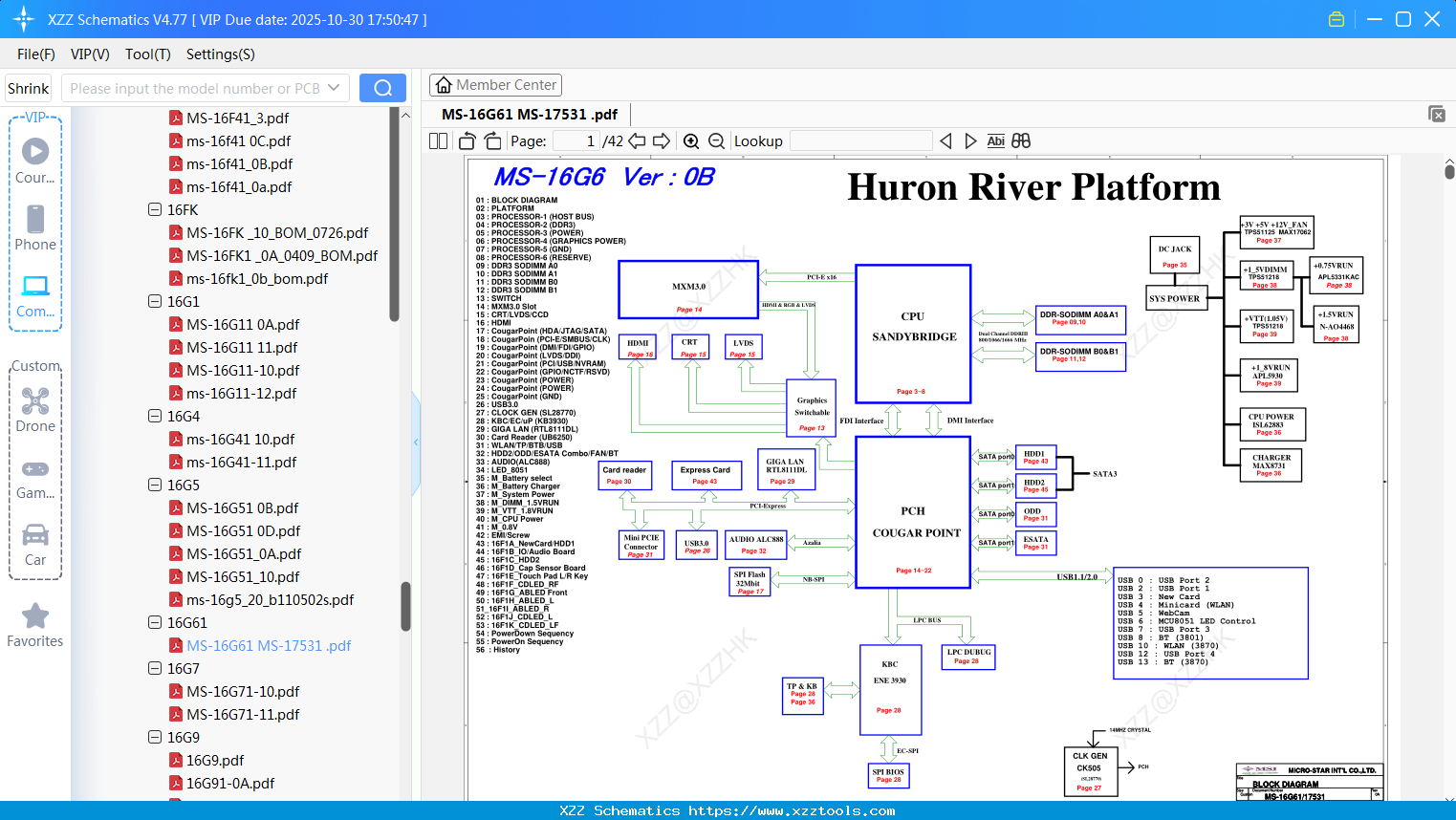Image resolution: width=1456 pixels, height=820 pixels.
Task: Go to the next page with the right arrow
Action: point(662,140)
